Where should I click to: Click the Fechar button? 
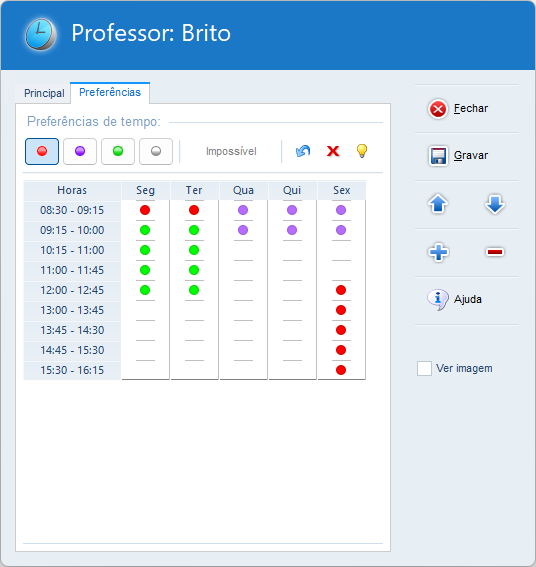[x=458, y=108]
